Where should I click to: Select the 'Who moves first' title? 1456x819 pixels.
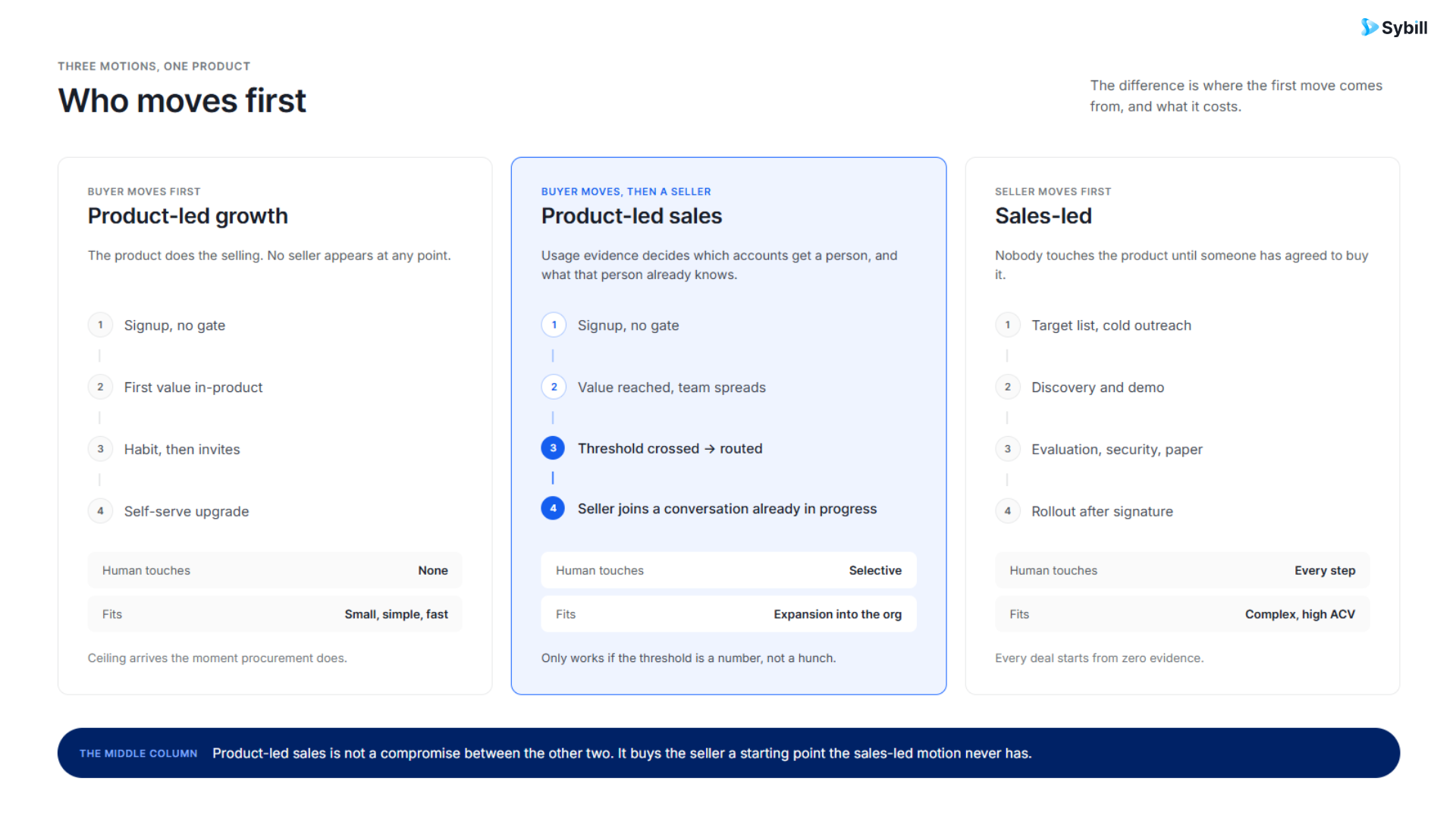(182, 101)
